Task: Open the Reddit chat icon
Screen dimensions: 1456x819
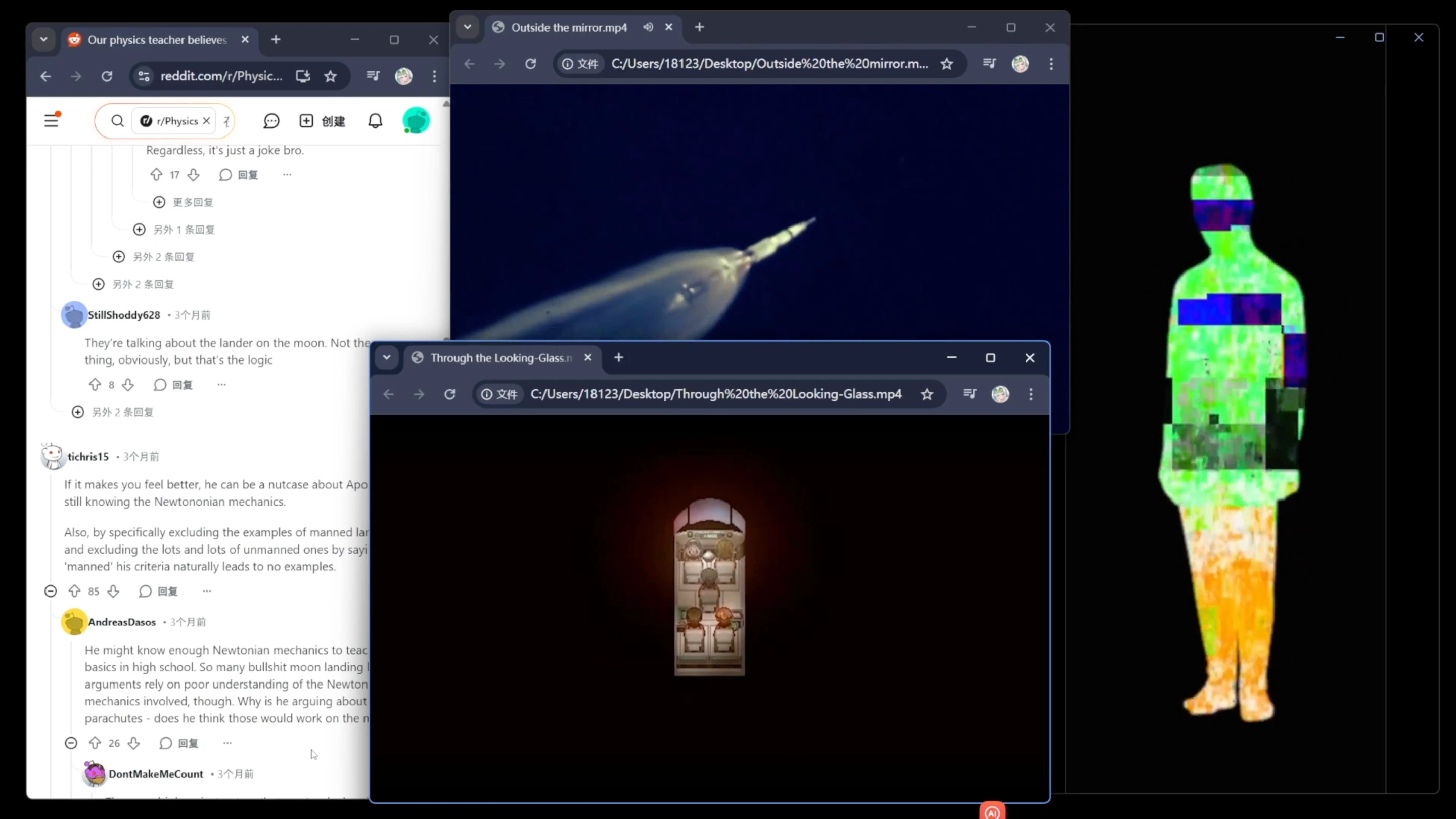Action: pos(271,121)
